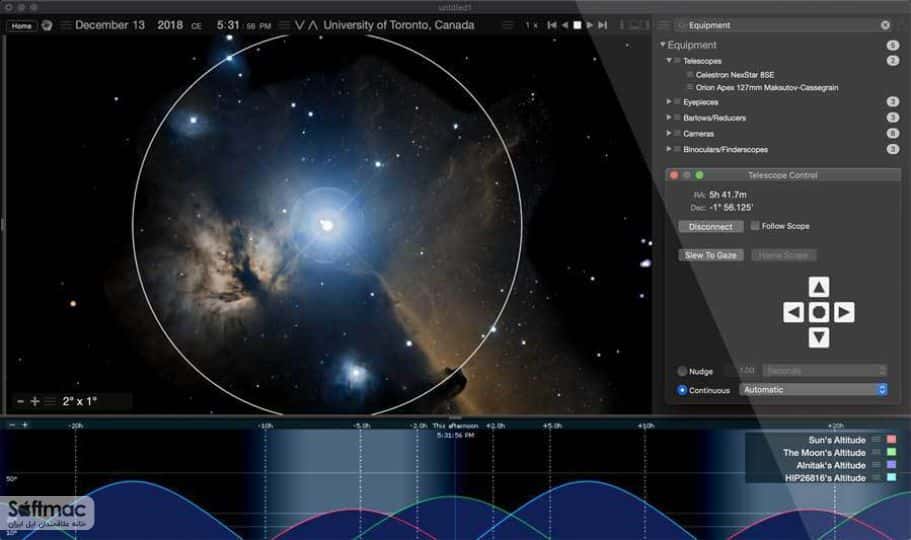Toggle the Barlows/Reducers checkbox
The image size is (911, 540).
coord(677,117)
